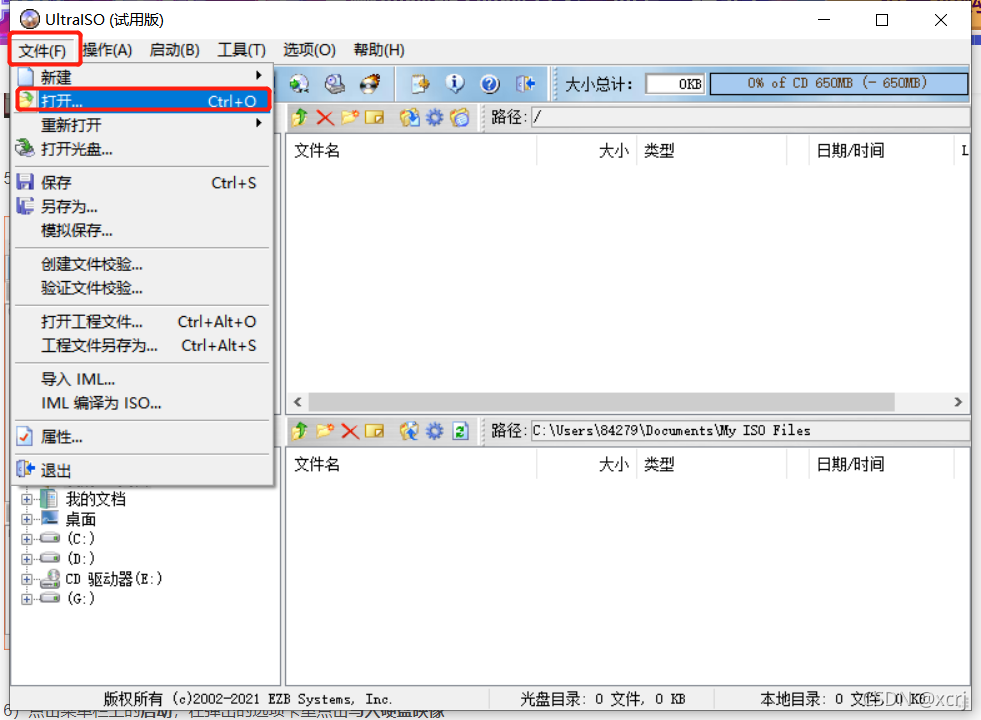Click the local 路径 field with C:\Users path
This screenshot has width=981, height=720.
click(750, 431)
